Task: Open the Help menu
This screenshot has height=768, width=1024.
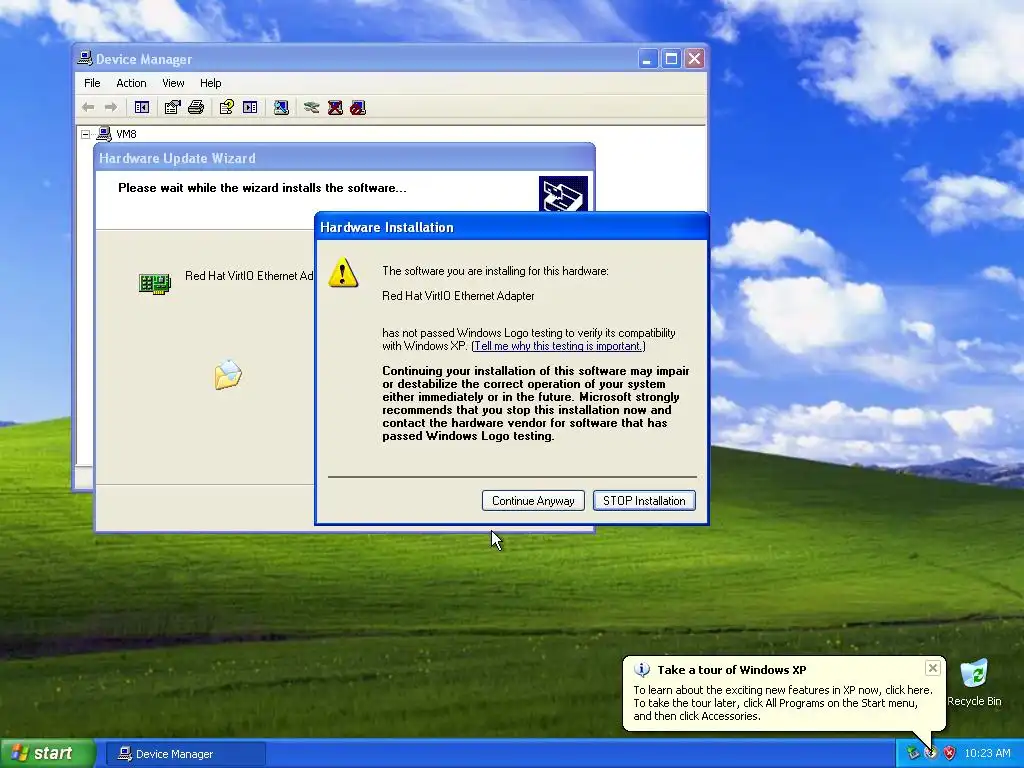Action: [x=210, y=83]
